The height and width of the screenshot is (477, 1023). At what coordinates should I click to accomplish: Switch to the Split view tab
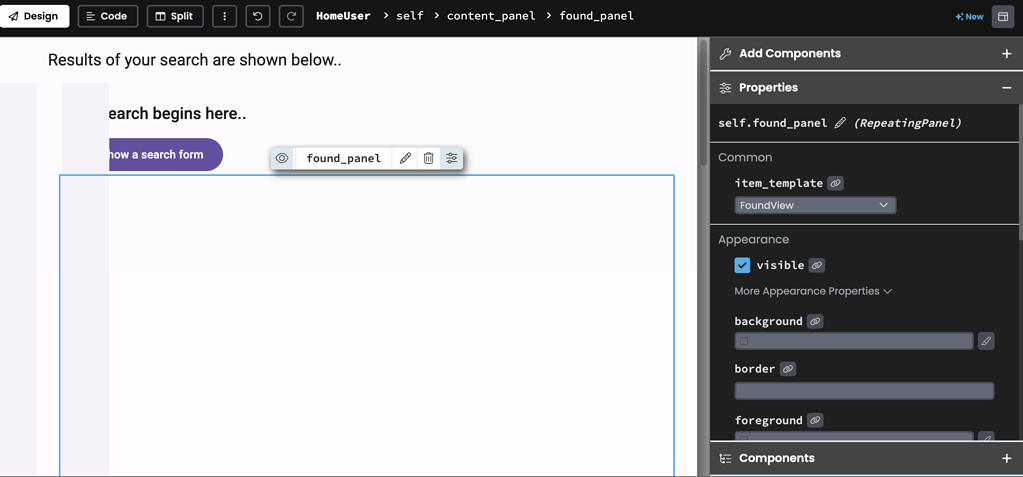pos(175,16)
